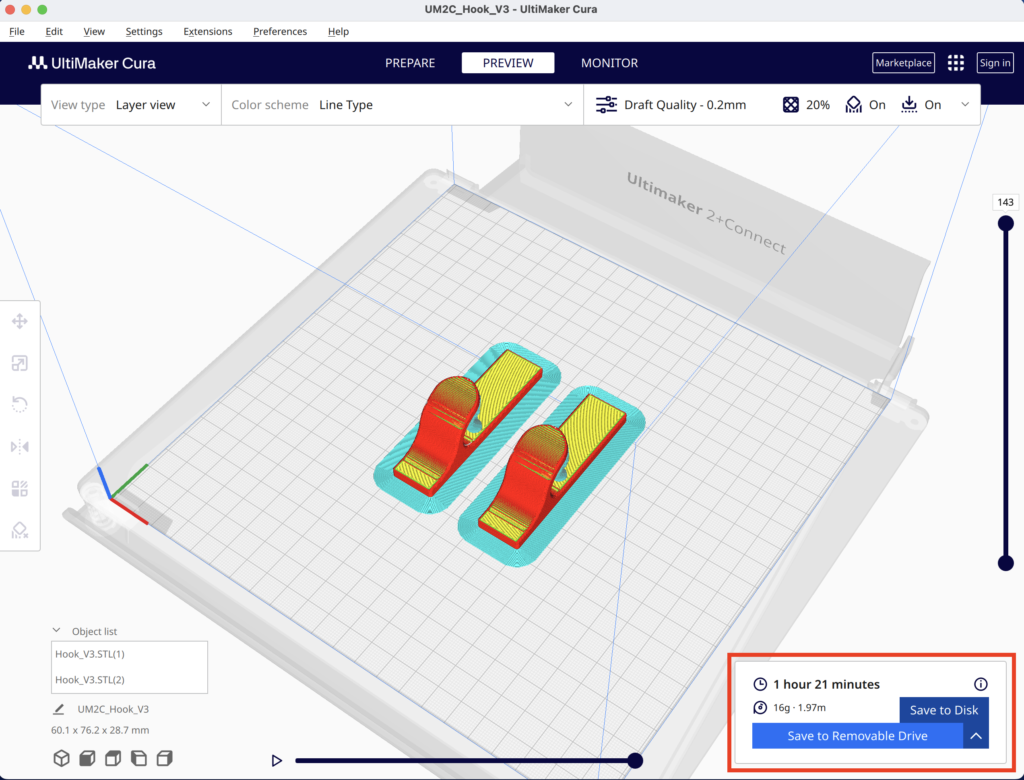Open the Edit menu
The image size is (1024, 780).
(x=54, y=31)
